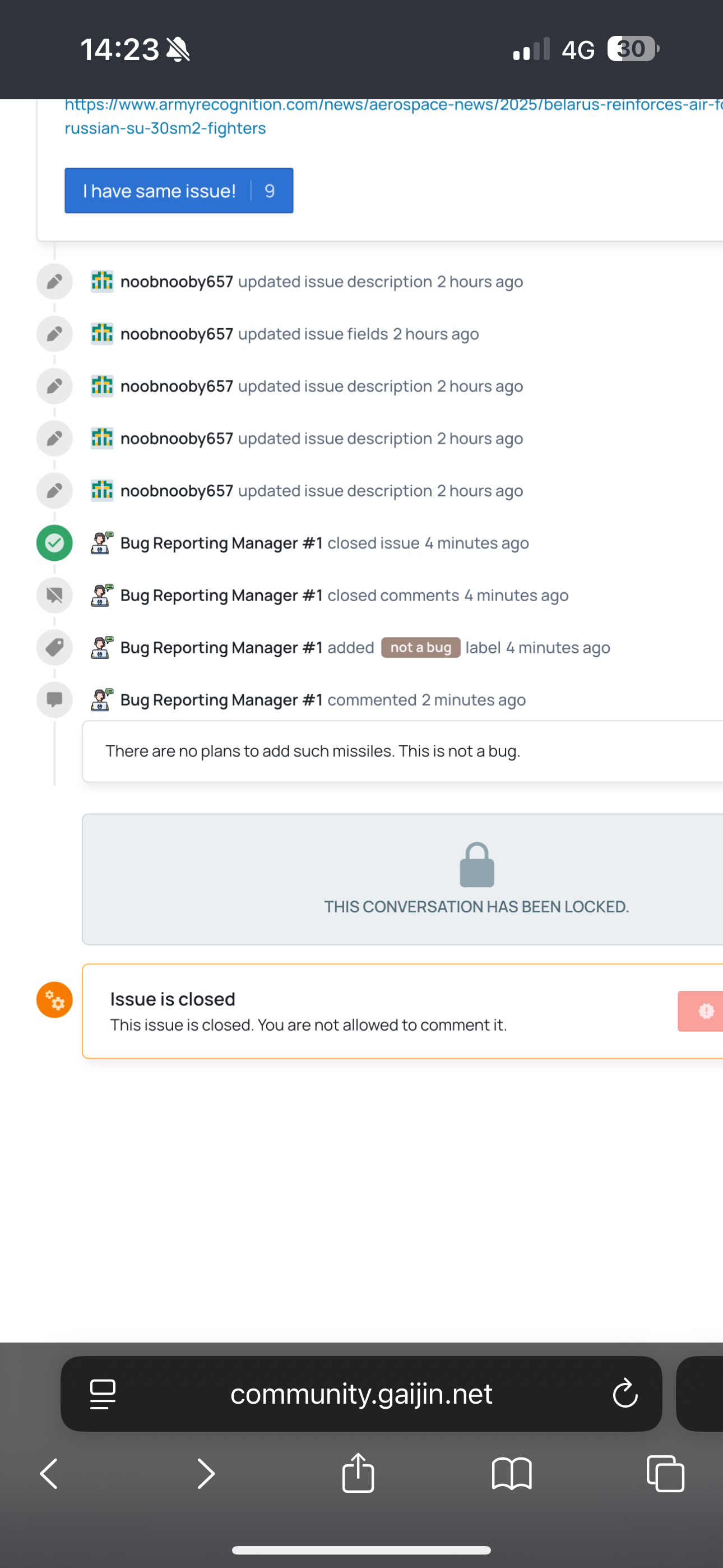Tap Bug Reporting Manager #1 on the commented entry
The width and height of the screenshot is (723, 1568).
coord(221,700)
